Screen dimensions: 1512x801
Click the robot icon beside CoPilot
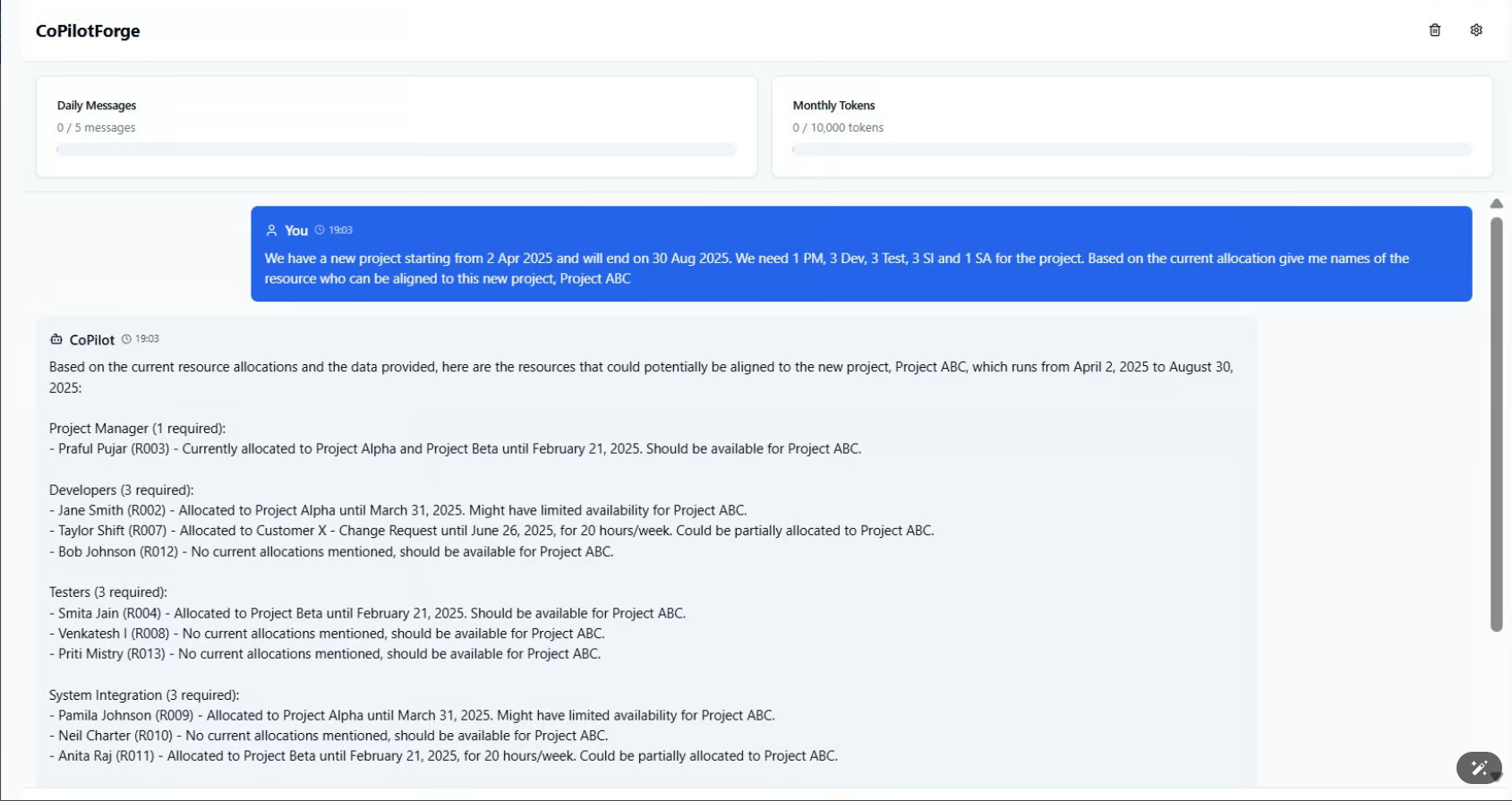coord(56,339)
